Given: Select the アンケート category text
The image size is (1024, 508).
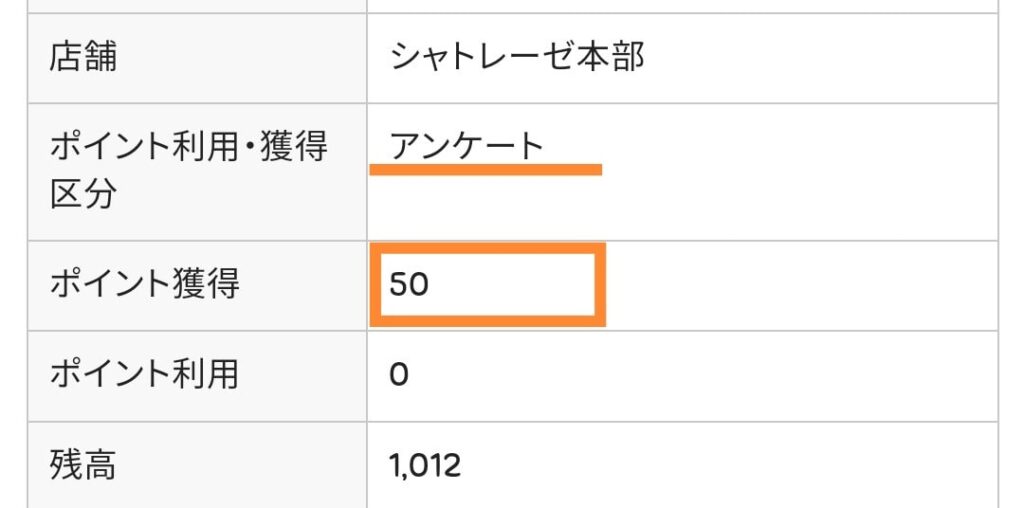Looking at the screenshot, I should 466,146.
